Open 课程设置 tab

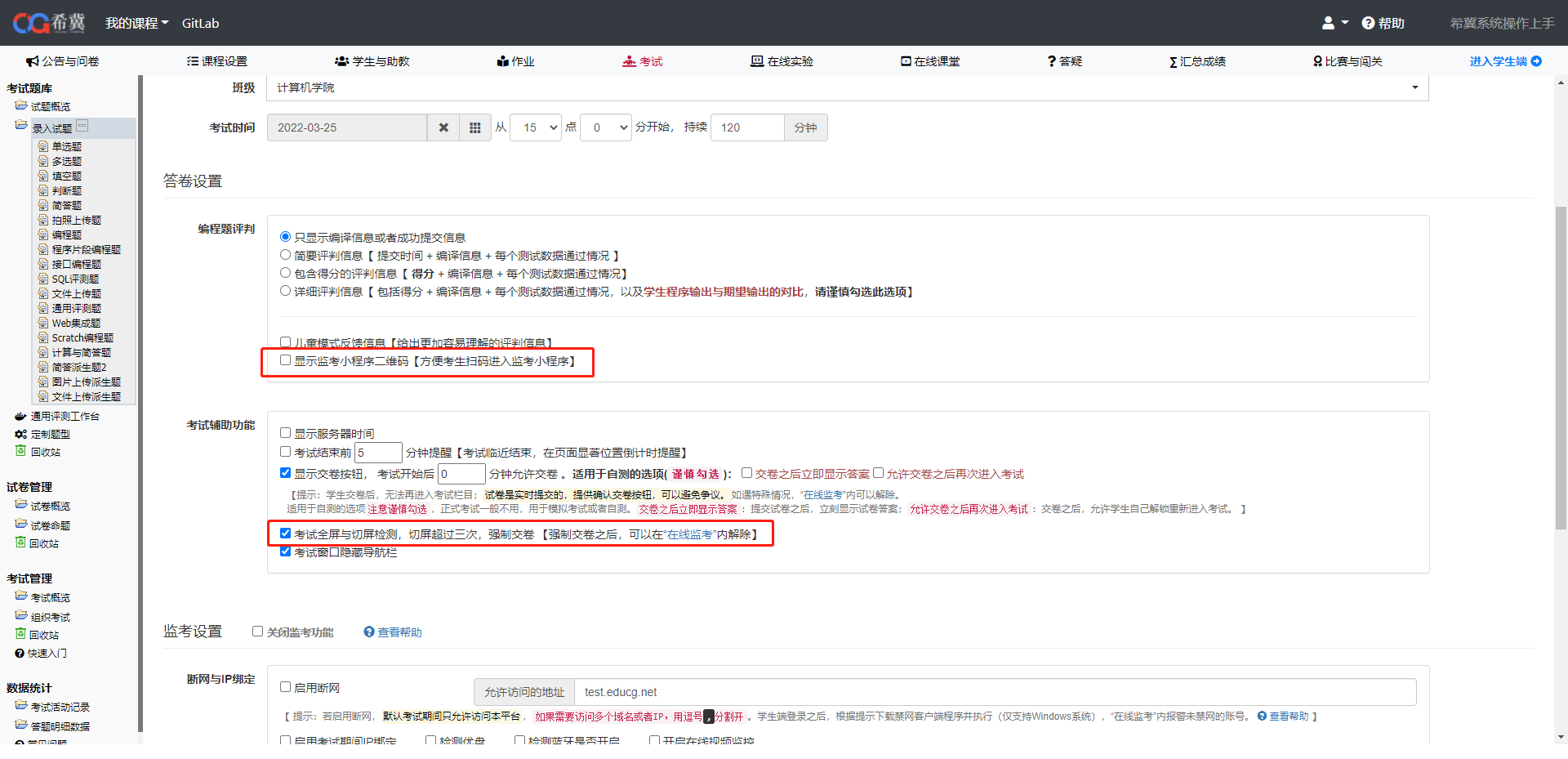216,61
